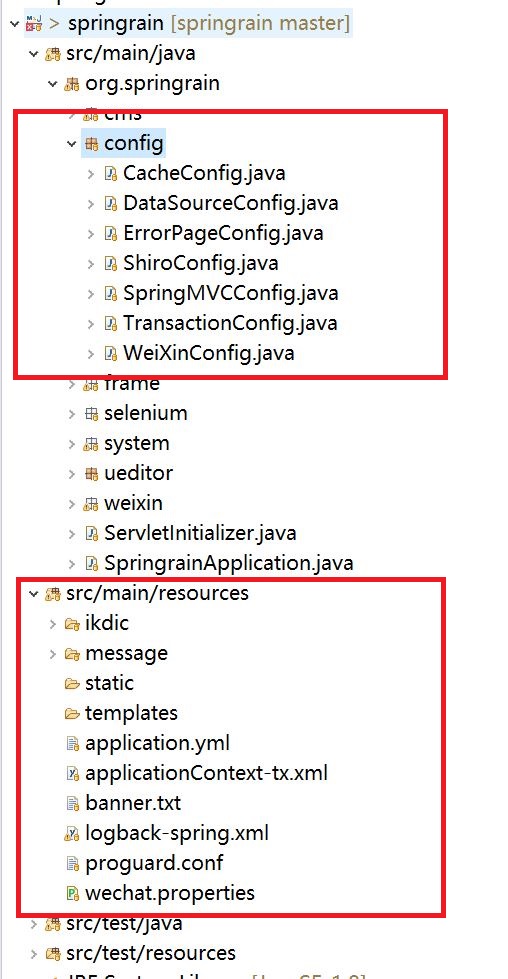The width and height of the screenshot is (508, 979).
Task: Expand the selenium package
Action: point(72,413)
